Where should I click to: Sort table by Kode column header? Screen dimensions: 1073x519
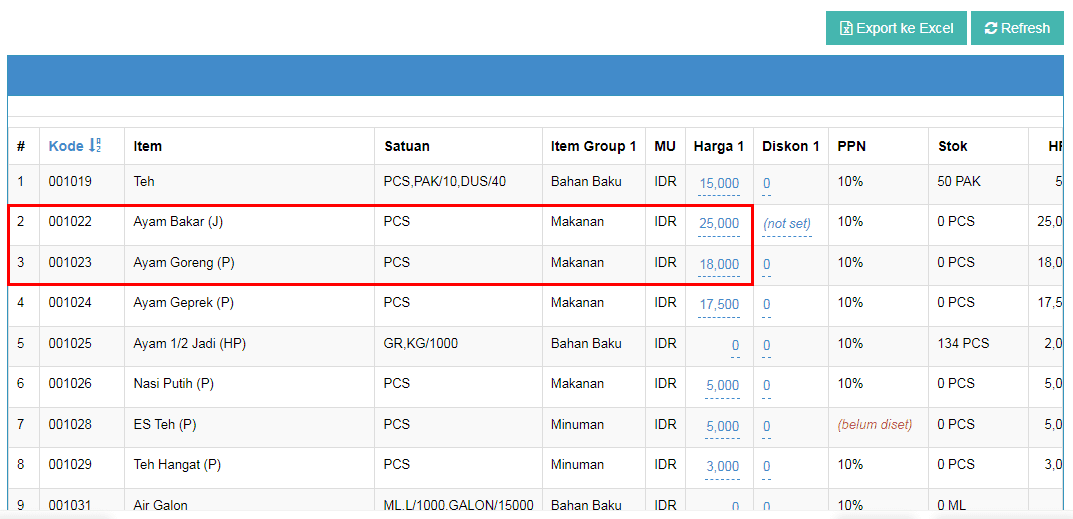(x=66, y=146)
